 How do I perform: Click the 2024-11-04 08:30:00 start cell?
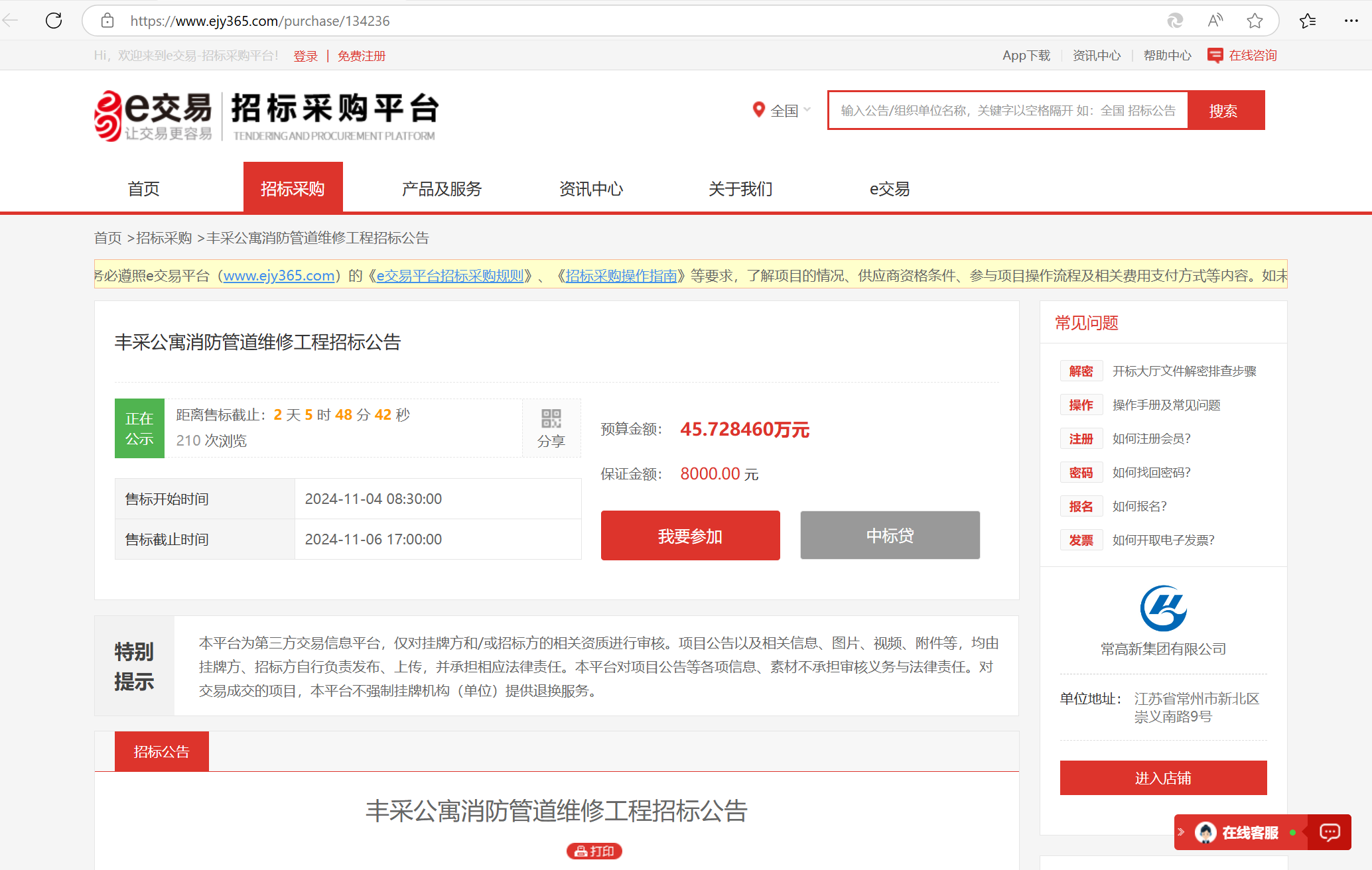[438, 499]
